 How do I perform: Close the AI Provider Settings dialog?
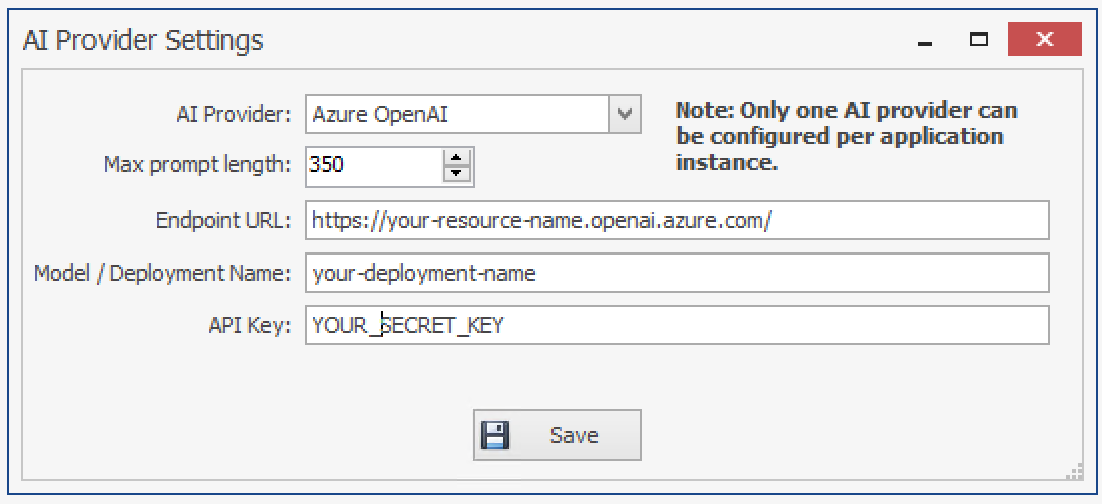1044,40
